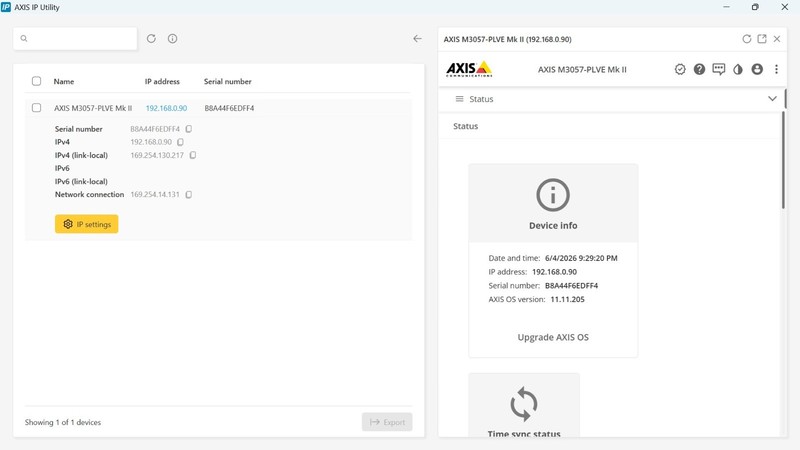Image resolution: width=800 pixels, height=450 pixels.
Task: Copy the IPv4 link-local address 169.254.130.217
Action: tap(193, 155)
